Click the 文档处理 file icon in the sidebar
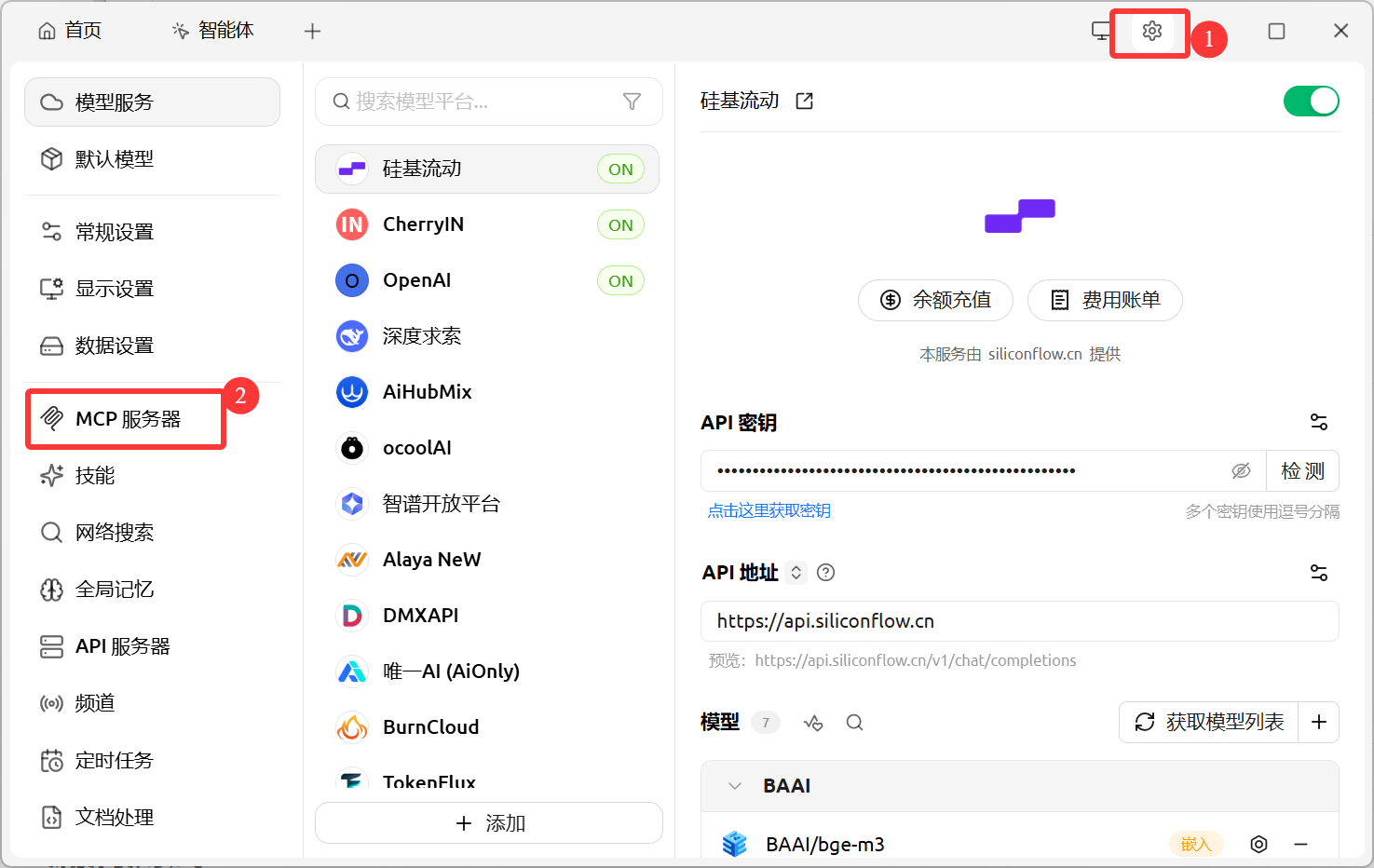The height and width of the screenshot is (868, 1374). pyautogui.click(x=51, y=818)
